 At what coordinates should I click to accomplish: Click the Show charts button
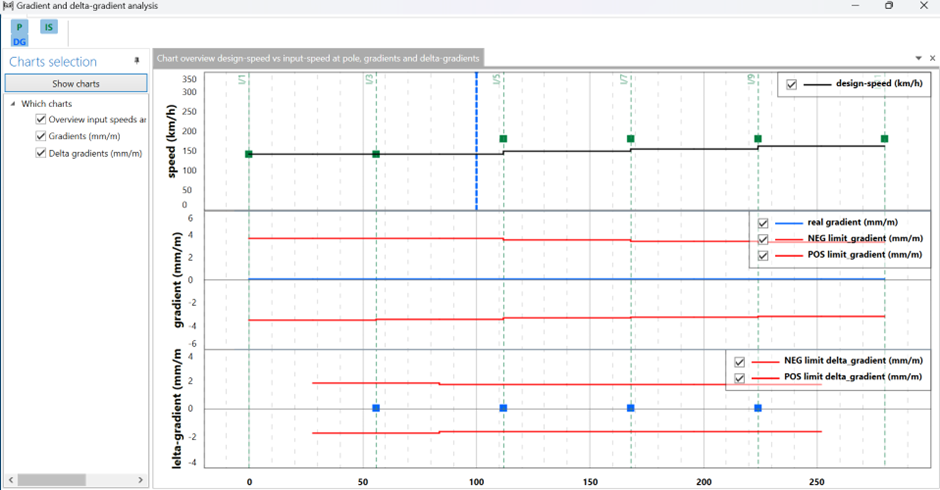[x=76, y=84]
